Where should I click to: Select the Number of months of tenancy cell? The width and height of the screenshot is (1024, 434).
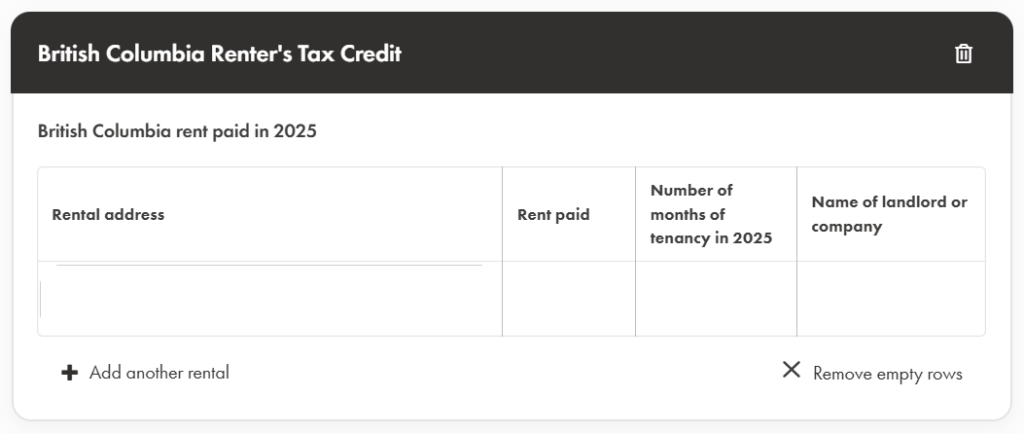(x=715, y=299)
